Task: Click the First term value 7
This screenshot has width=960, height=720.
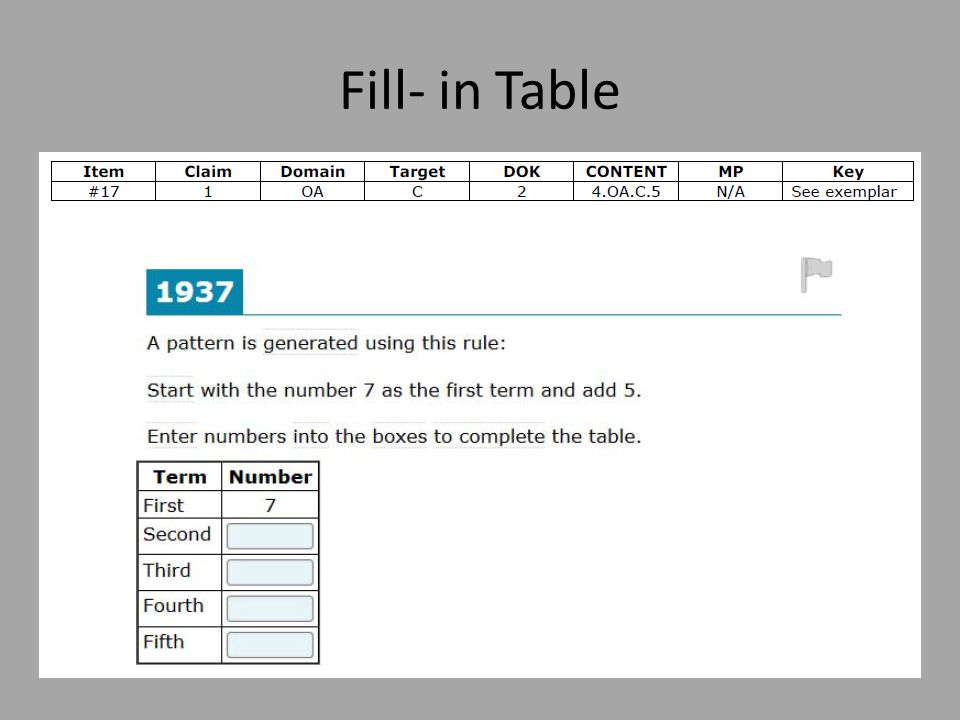Action: pyautogui.click(x=270, y=506)
